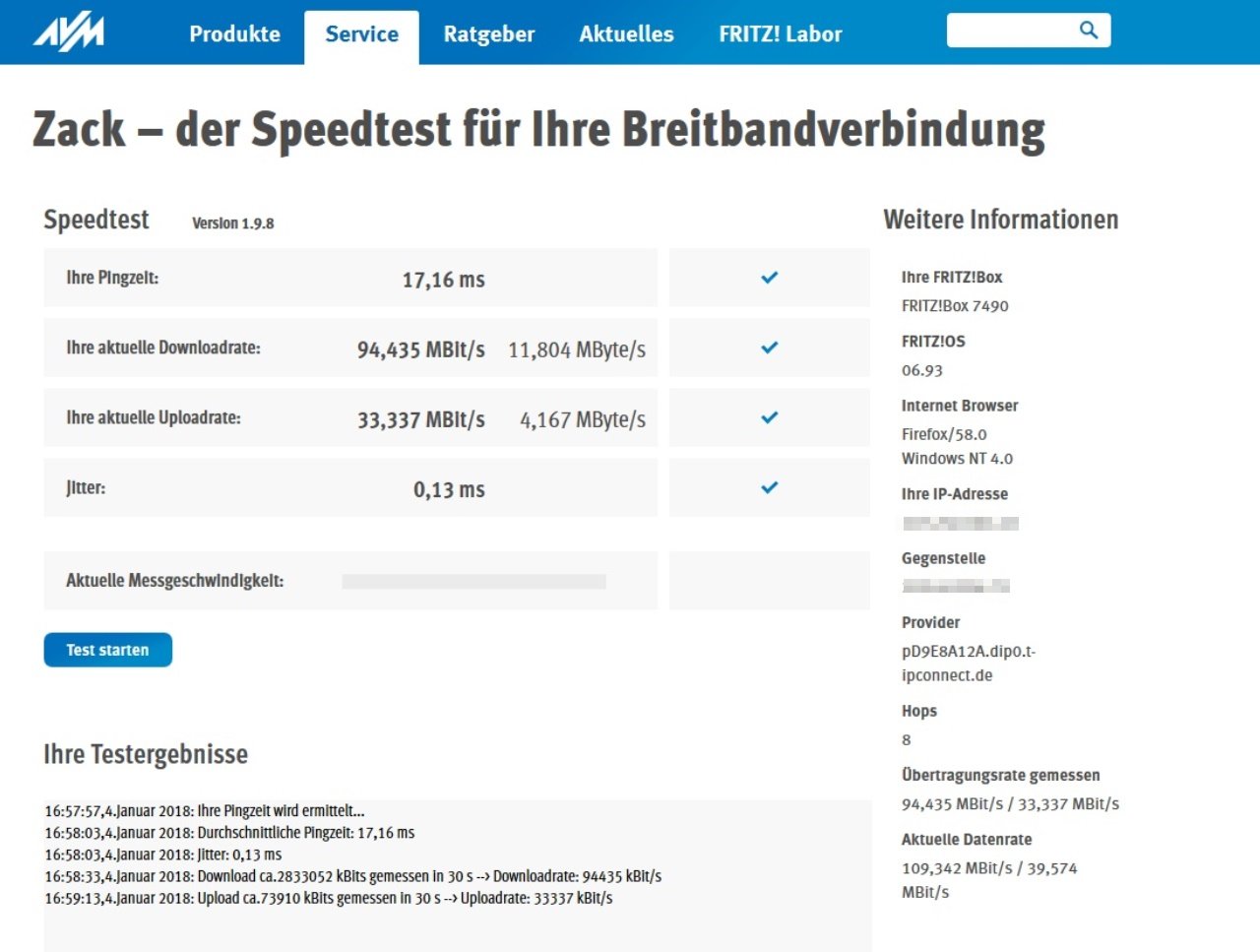Click the AVM logo
Viewport: 1260px width, 952px height.
click(69, 32)
